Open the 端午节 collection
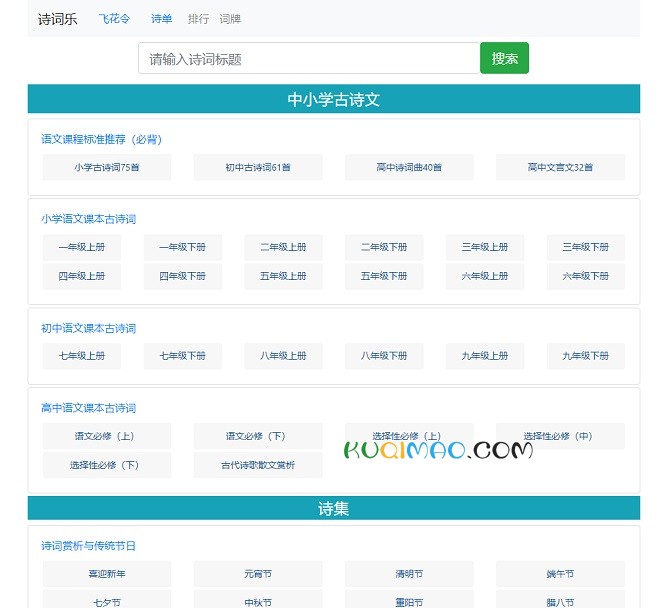 pos(560,574)
